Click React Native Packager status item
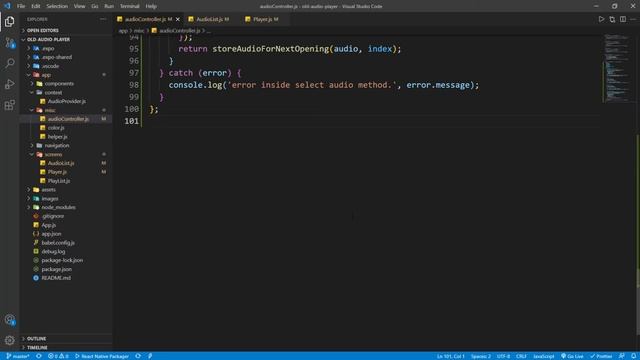This screenshot has height=360, width=640. coord(102,356)
